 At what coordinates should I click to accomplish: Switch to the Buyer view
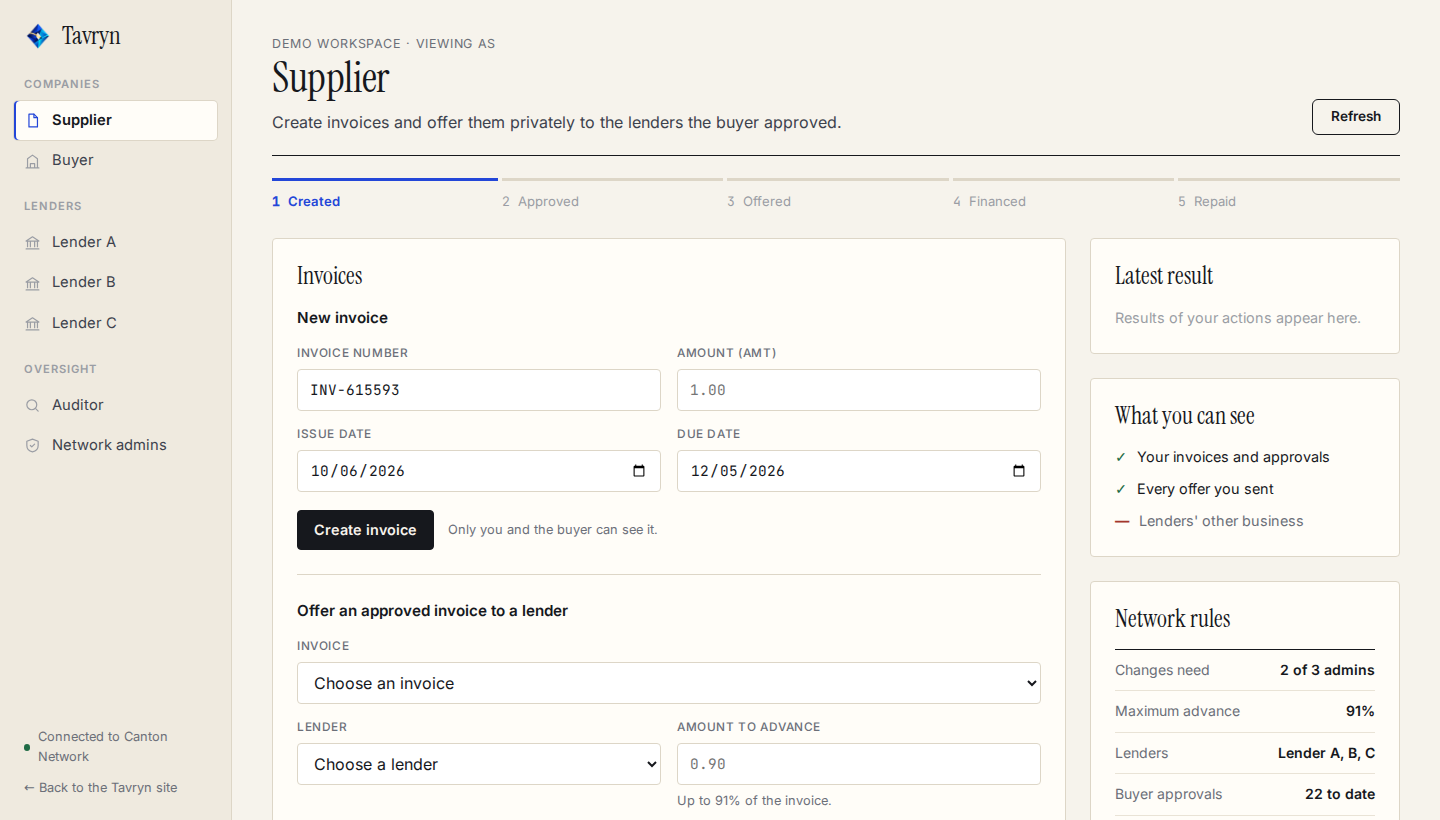tap(116, 160)
